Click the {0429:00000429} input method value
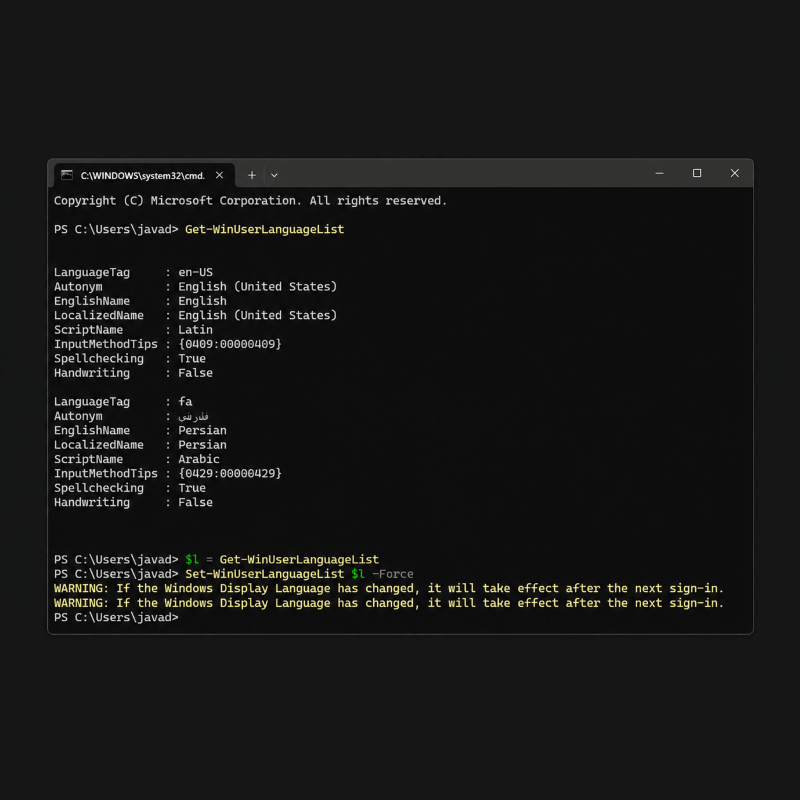 230,473
